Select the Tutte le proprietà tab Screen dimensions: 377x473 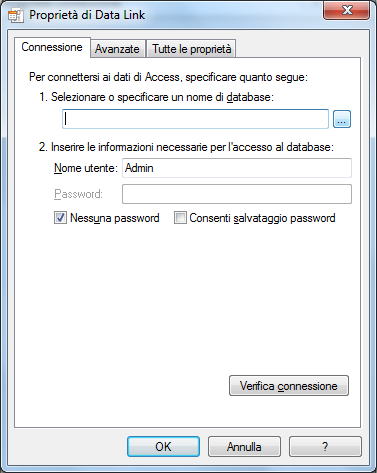pos(192,49)
